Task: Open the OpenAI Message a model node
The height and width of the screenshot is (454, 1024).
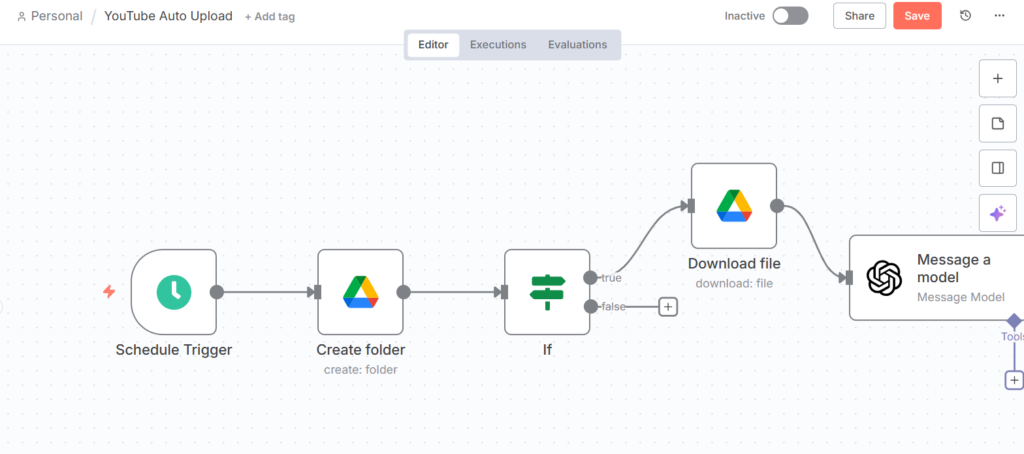Action: 885,278
